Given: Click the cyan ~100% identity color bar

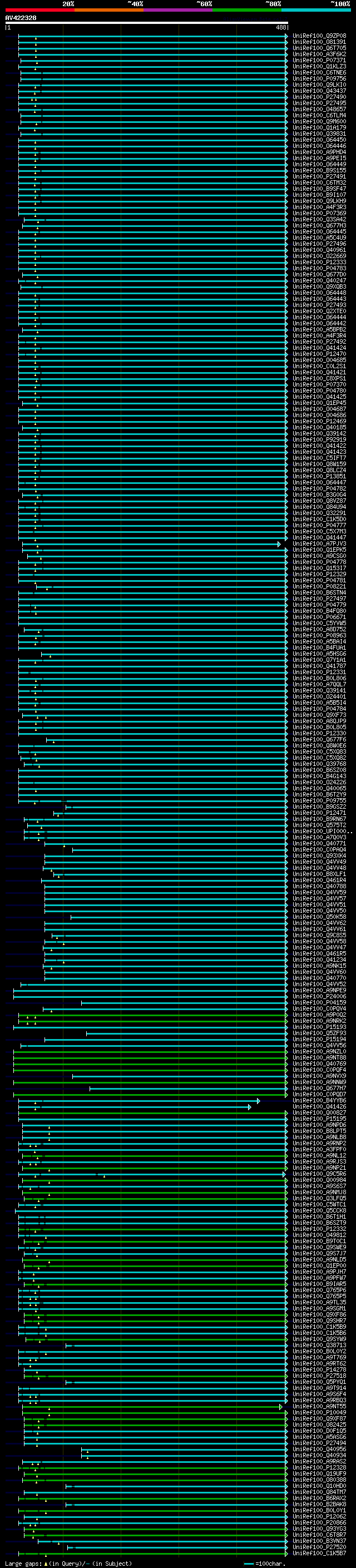Looking at the screenshot, I should 316,10.
